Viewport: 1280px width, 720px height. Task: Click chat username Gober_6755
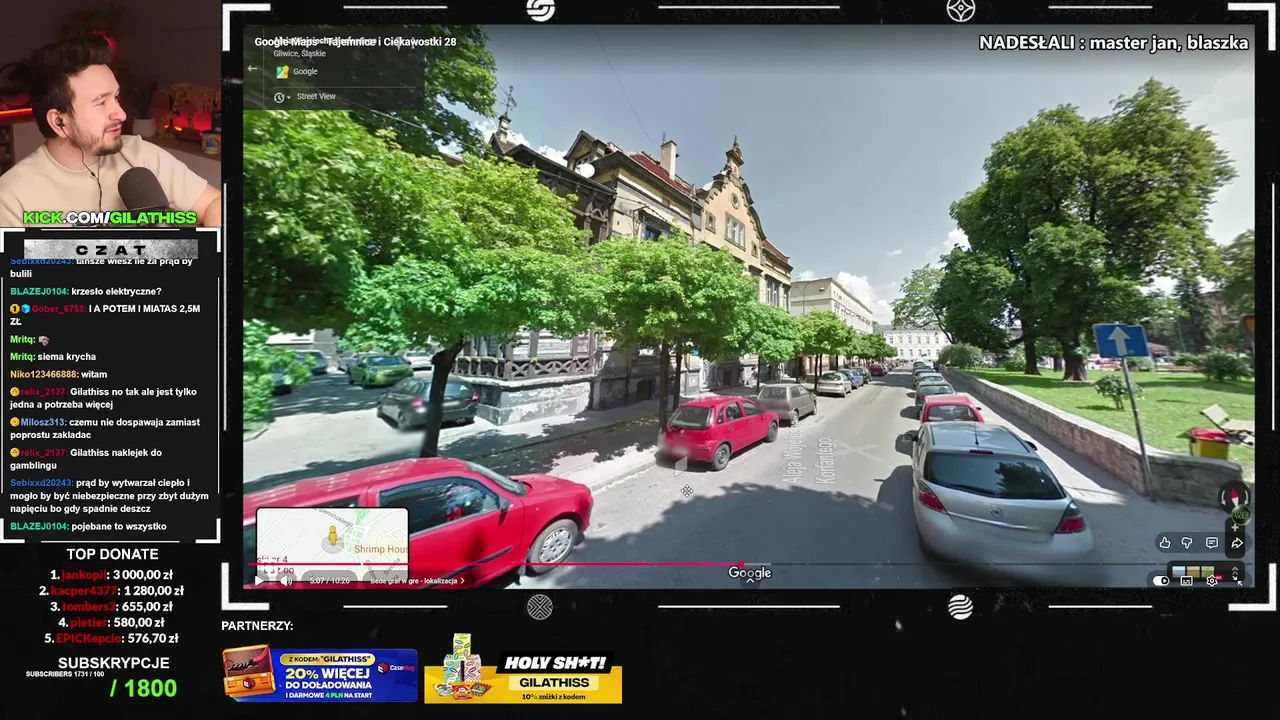coord(58,309)
